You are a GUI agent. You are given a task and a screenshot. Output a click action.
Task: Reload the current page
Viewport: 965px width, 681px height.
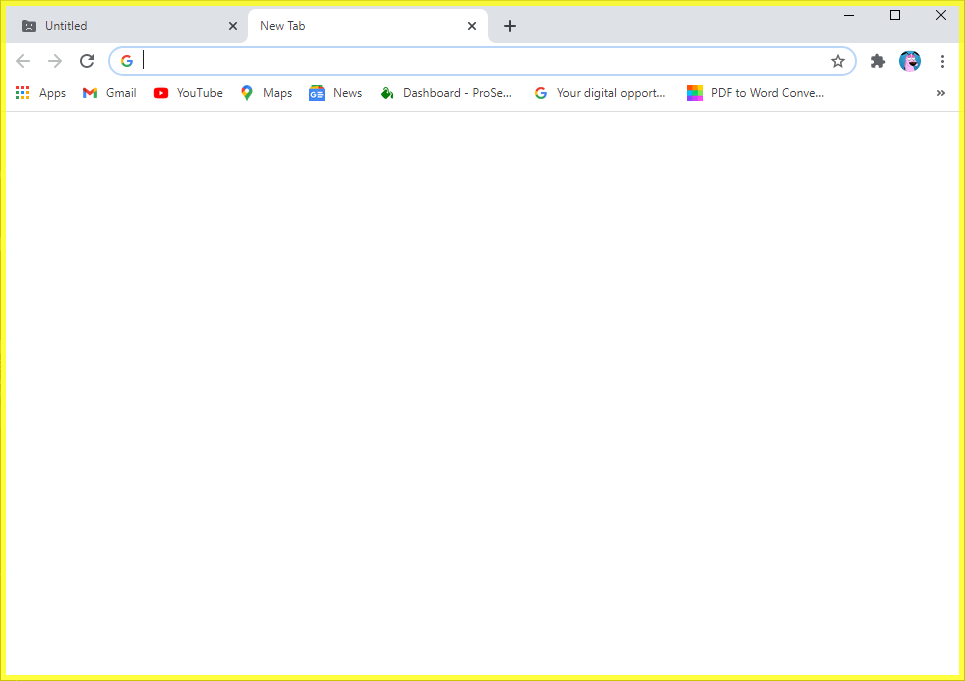click(87, 60)
